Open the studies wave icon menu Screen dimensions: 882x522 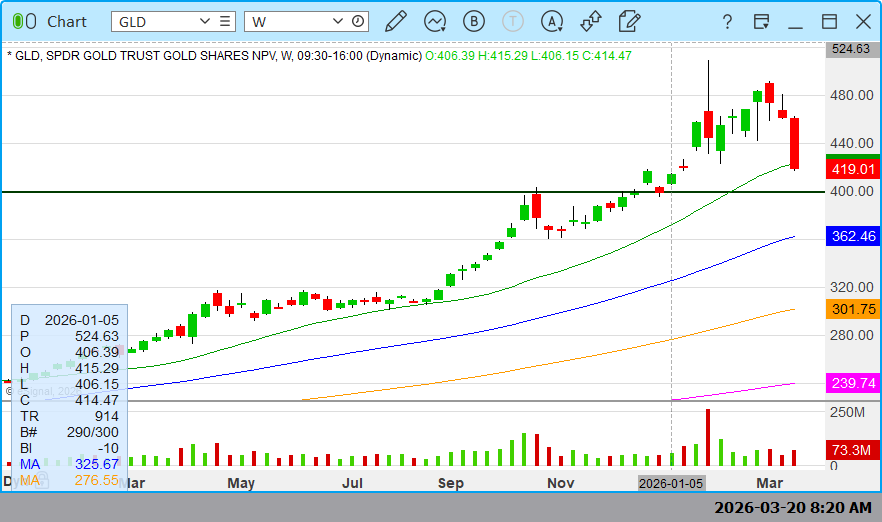435,21
